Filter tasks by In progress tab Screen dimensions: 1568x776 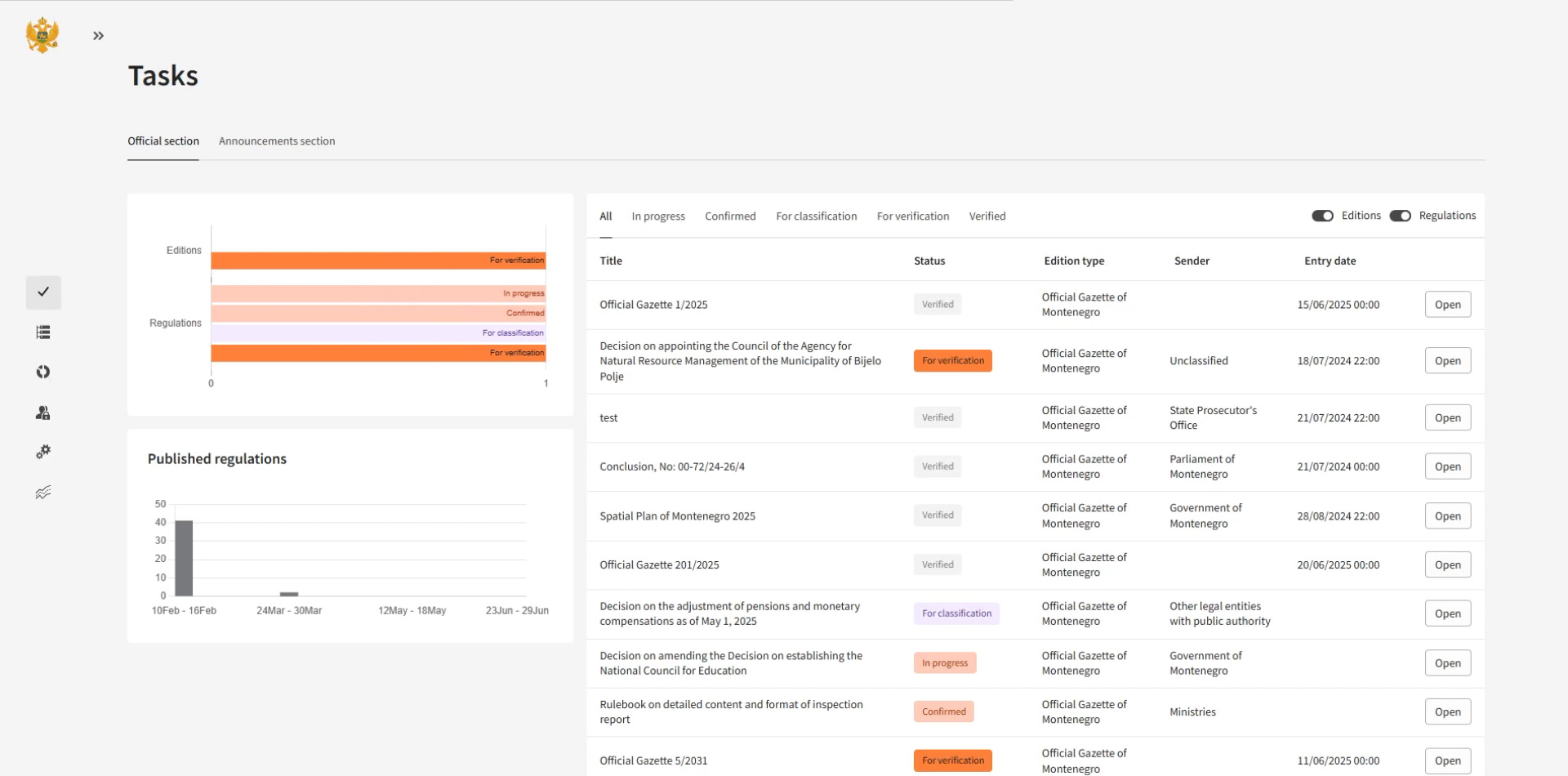[657, 216]
